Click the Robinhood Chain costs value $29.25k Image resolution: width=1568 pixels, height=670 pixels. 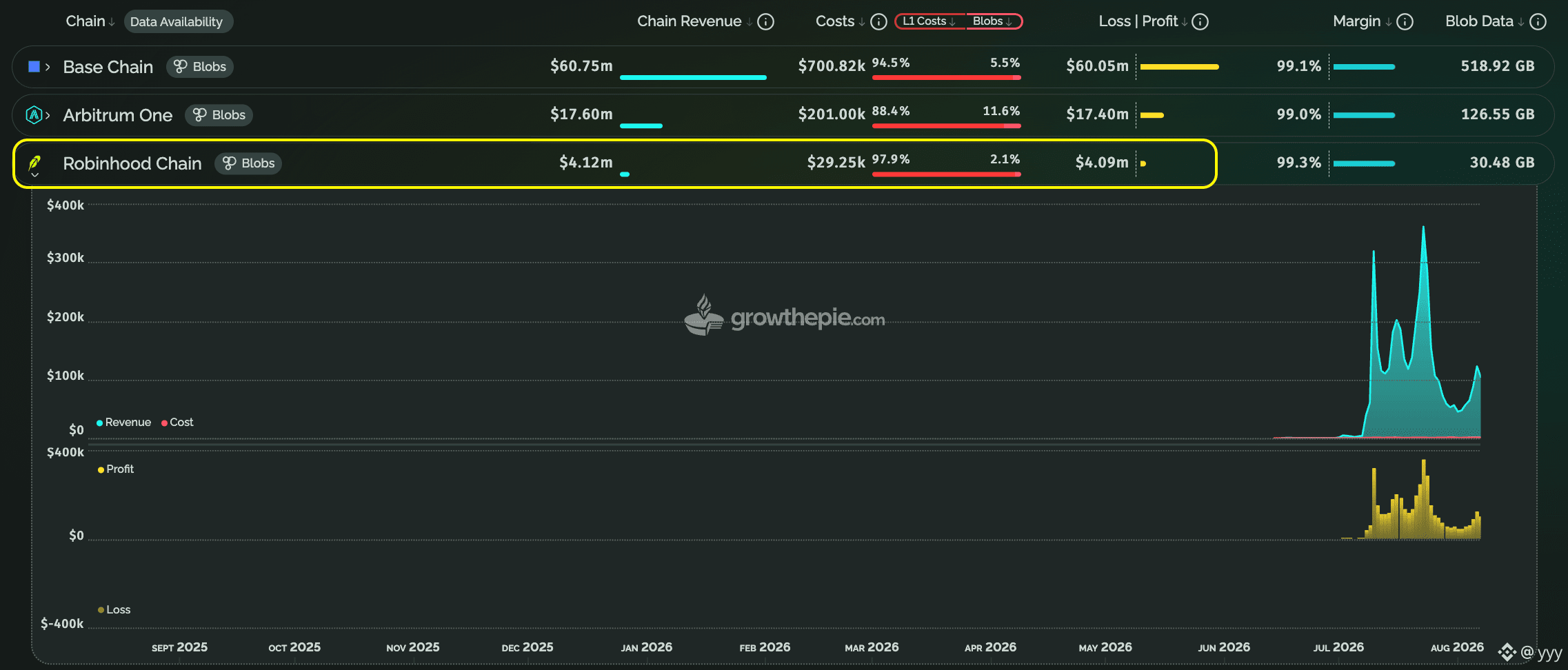coord(836,163)
